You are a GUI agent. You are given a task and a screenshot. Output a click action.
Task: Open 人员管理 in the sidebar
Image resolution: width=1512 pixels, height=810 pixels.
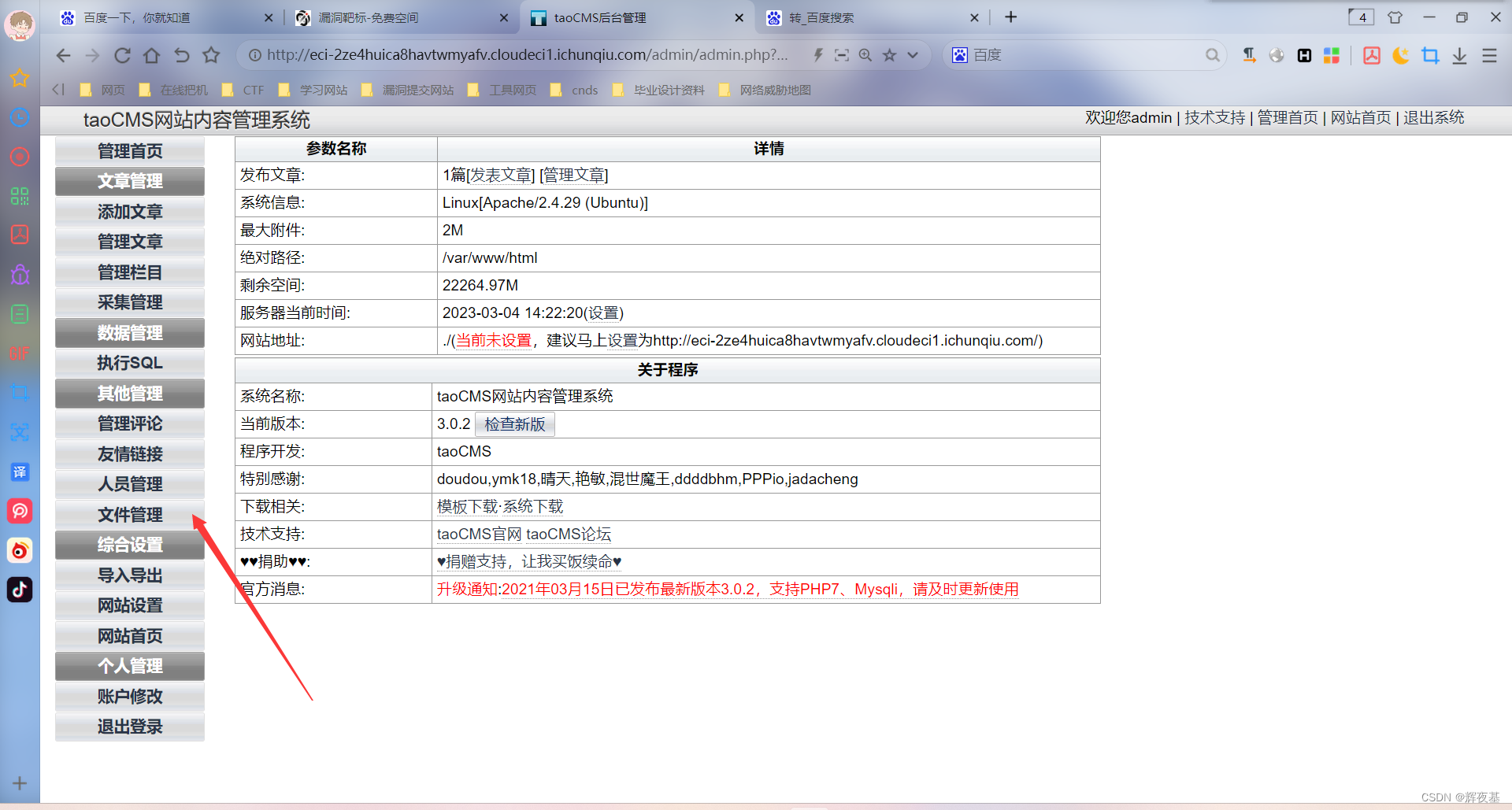point(130,484)
